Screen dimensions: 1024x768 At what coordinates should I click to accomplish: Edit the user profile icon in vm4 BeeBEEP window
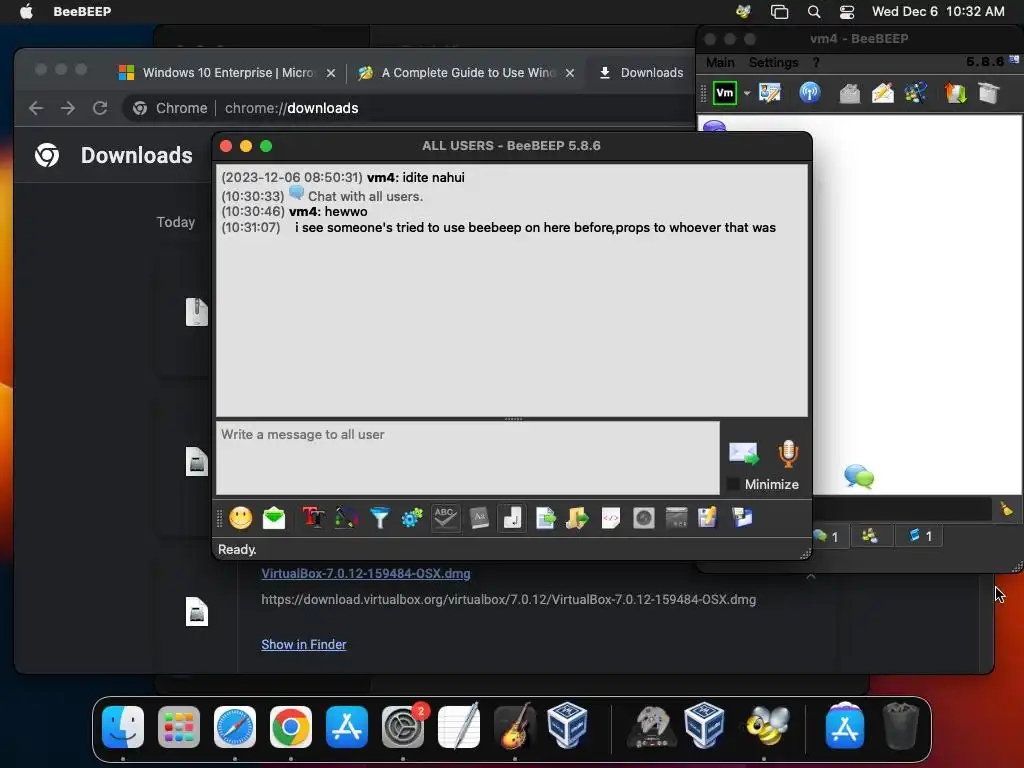770,93
